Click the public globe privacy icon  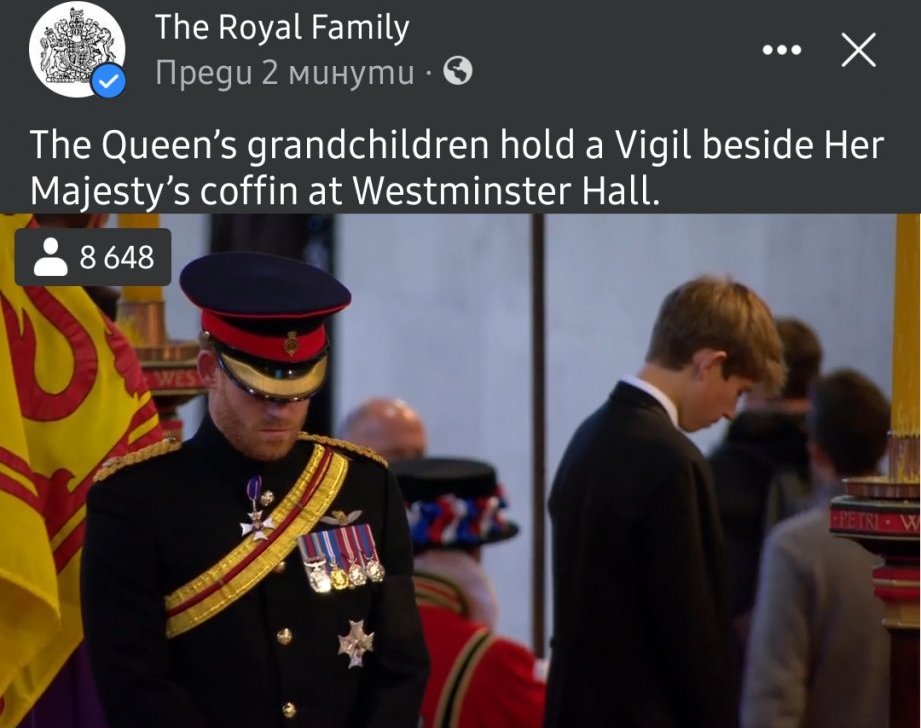point(458,72)
